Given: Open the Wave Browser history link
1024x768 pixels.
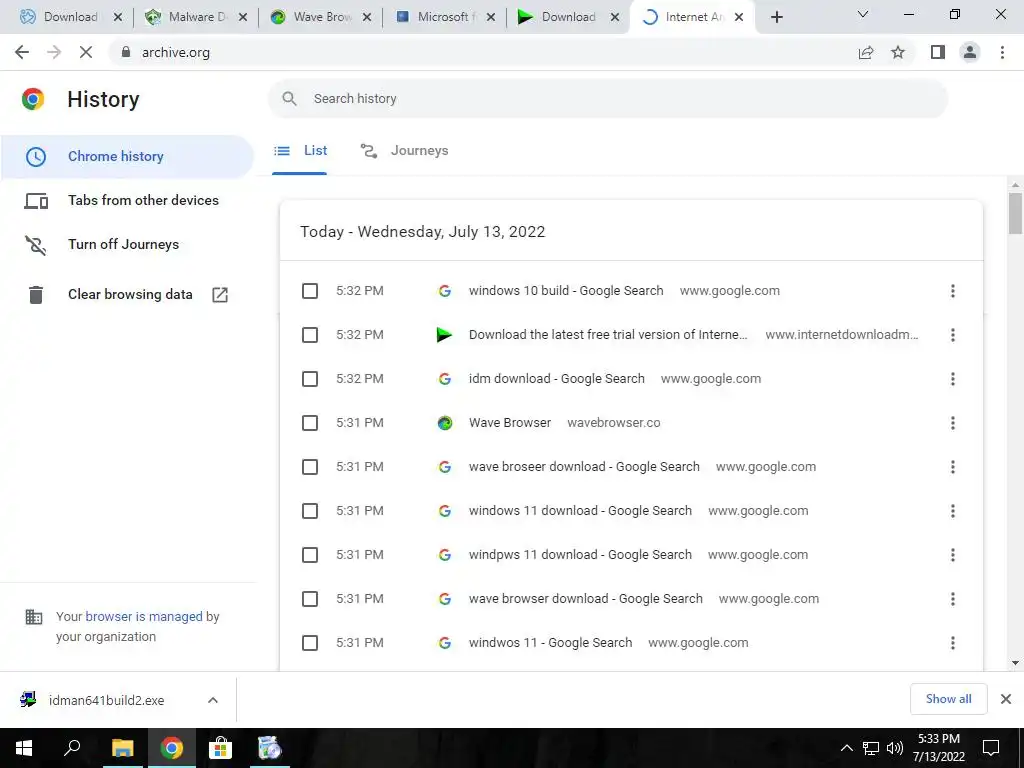Looking at the screenshot, I should click(510, 423).
